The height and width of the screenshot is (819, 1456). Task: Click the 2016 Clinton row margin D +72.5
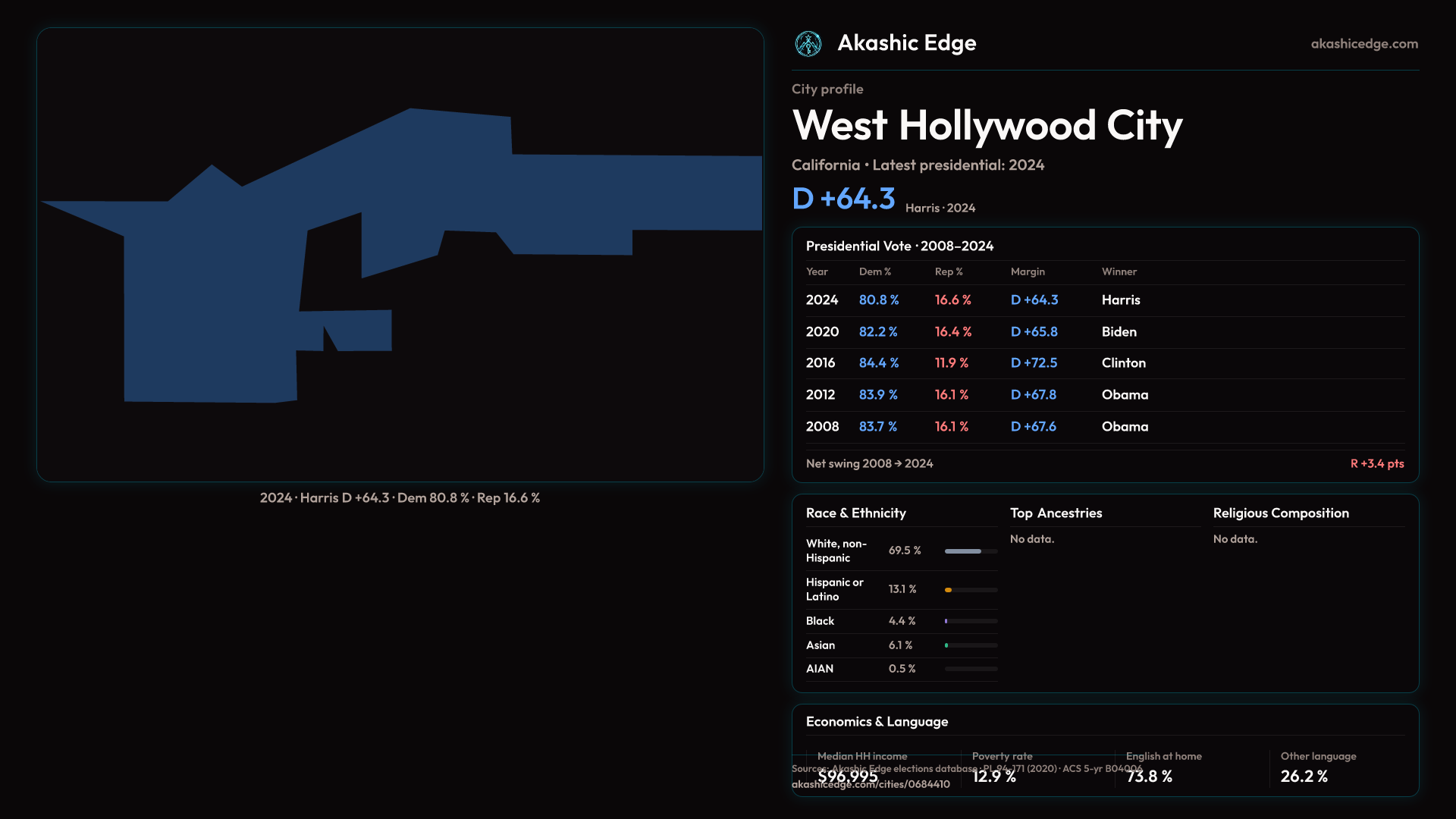(1034, 363)
